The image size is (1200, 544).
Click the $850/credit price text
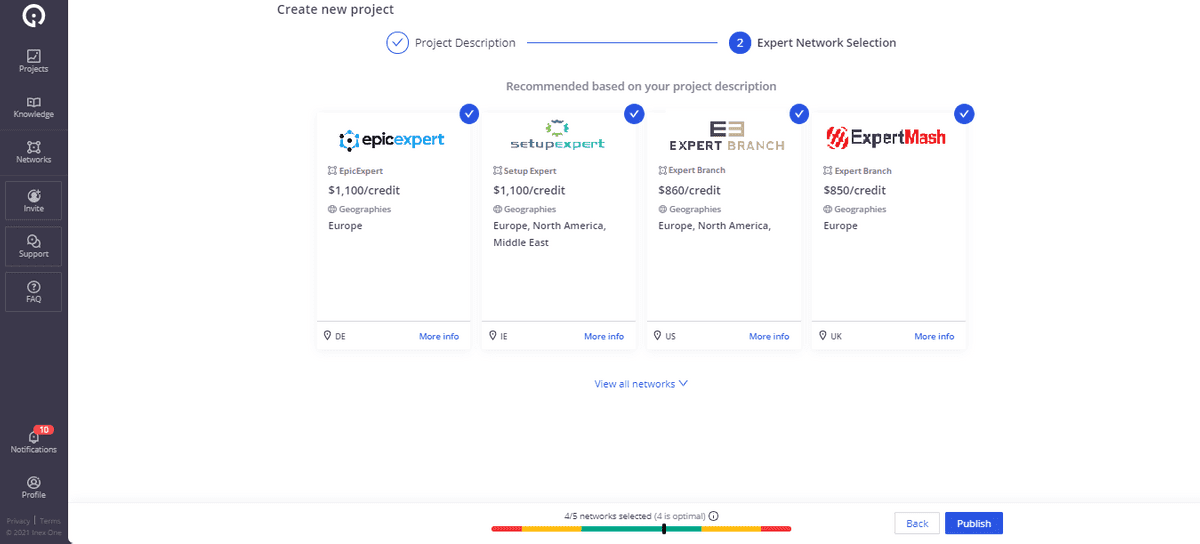coord(857,190)
